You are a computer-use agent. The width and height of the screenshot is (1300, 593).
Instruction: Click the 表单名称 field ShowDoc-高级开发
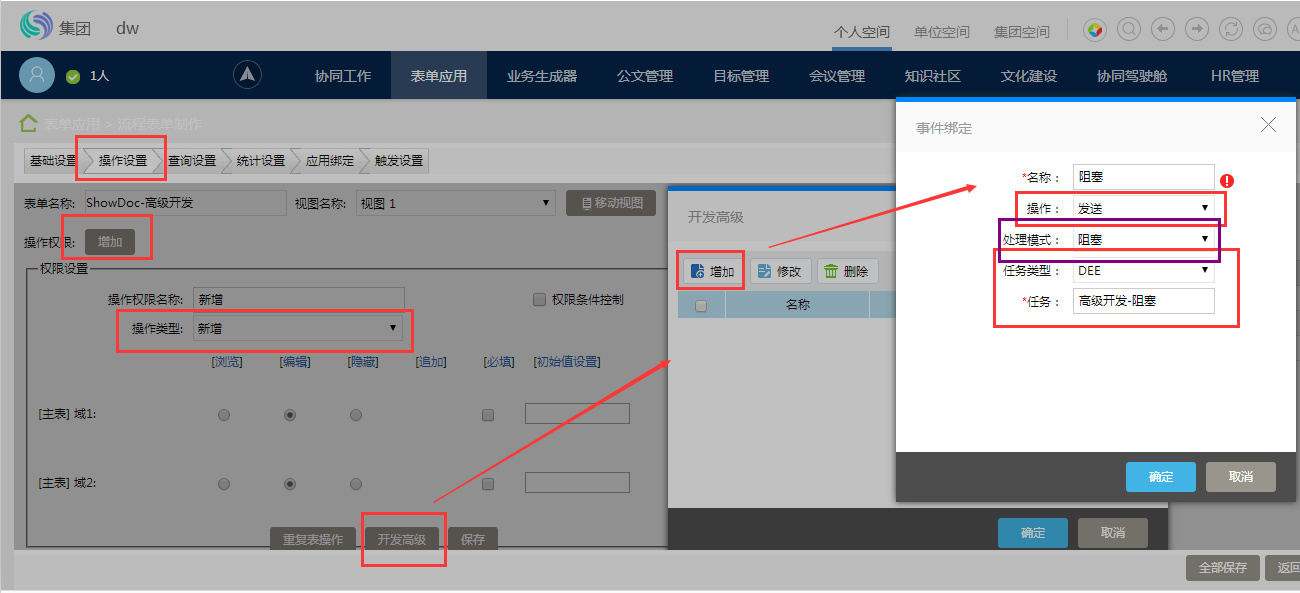pos(185,203)
